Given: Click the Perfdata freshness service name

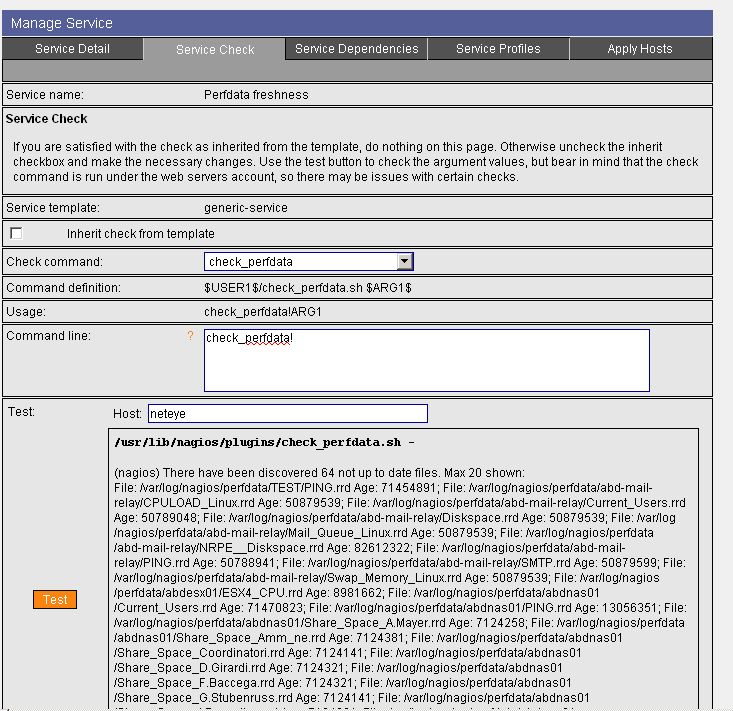Looking at the screenshot, I should coord(256,96).
